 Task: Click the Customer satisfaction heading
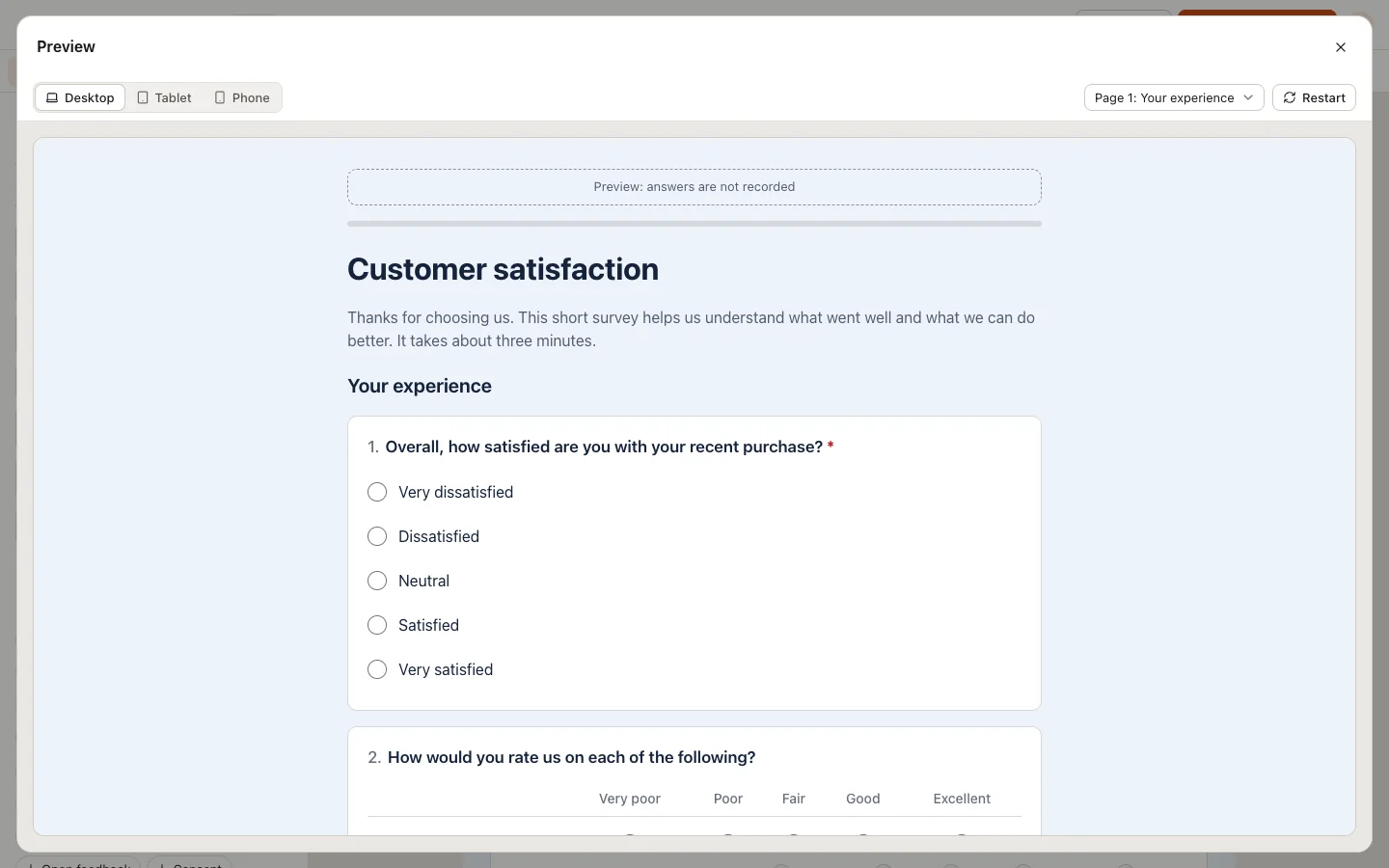click(x=503, y=269)
